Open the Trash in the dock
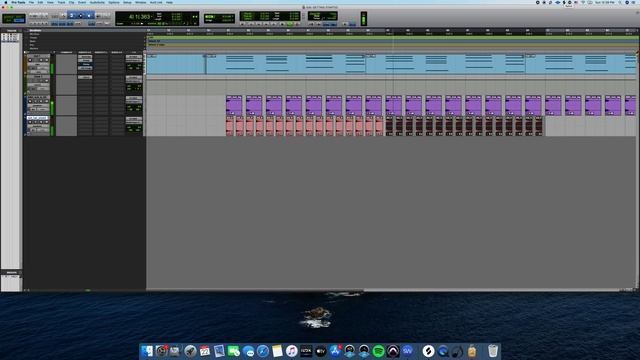Screen dimensions: 640x360 [x=493, y=351]
